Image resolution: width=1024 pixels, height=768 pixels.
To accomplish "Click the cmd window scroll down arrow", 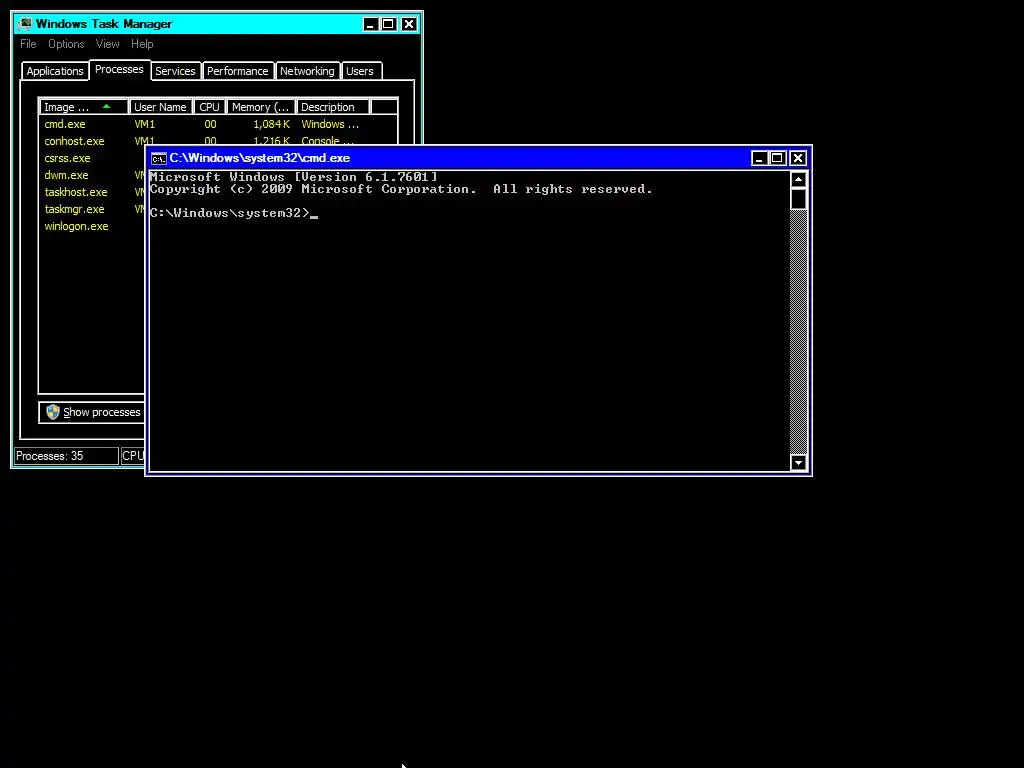I will 798,462.
